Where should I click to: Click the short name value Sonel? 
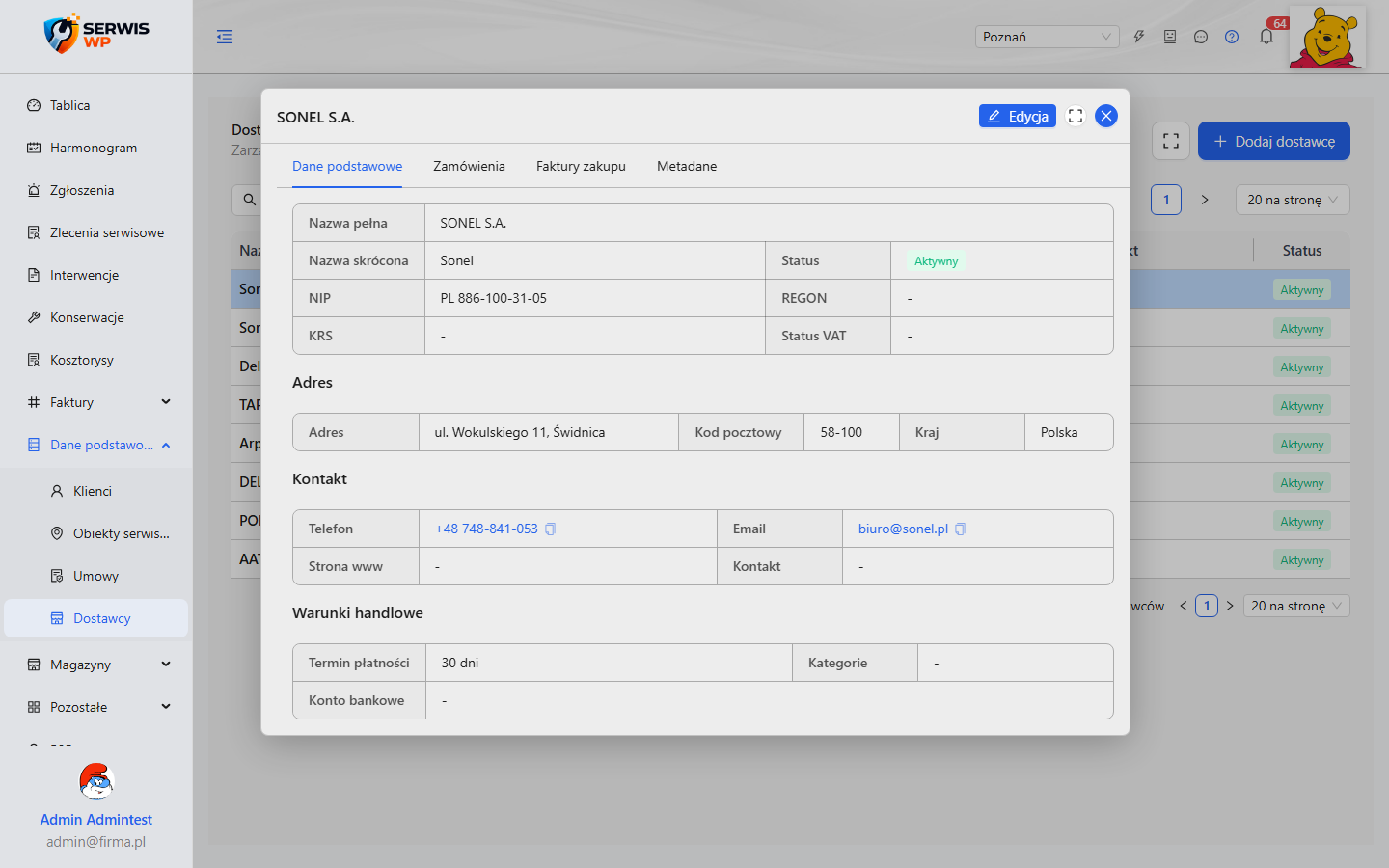click(x=456, y=260)
